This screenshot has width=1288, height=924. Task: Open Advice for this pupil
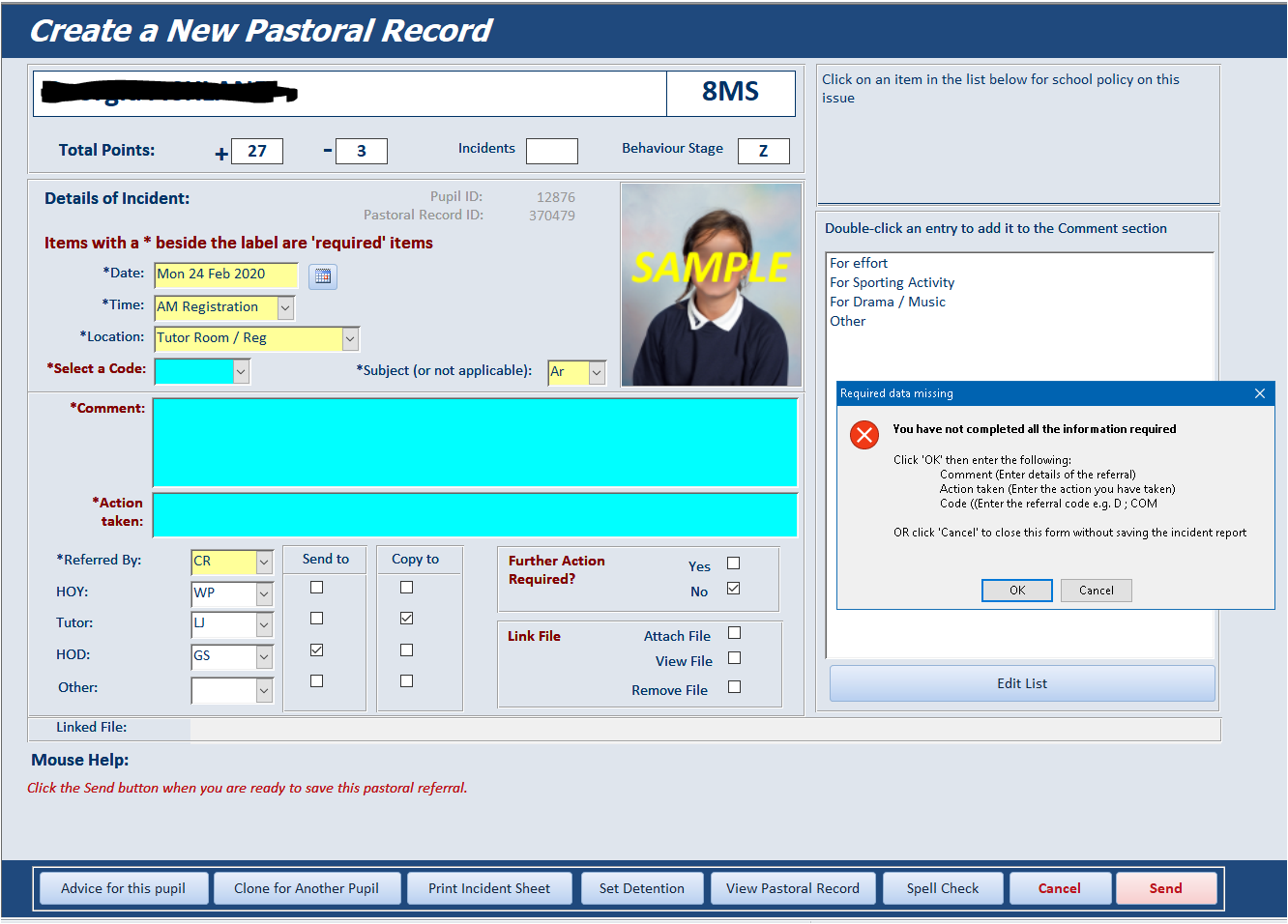coord(123,888)
